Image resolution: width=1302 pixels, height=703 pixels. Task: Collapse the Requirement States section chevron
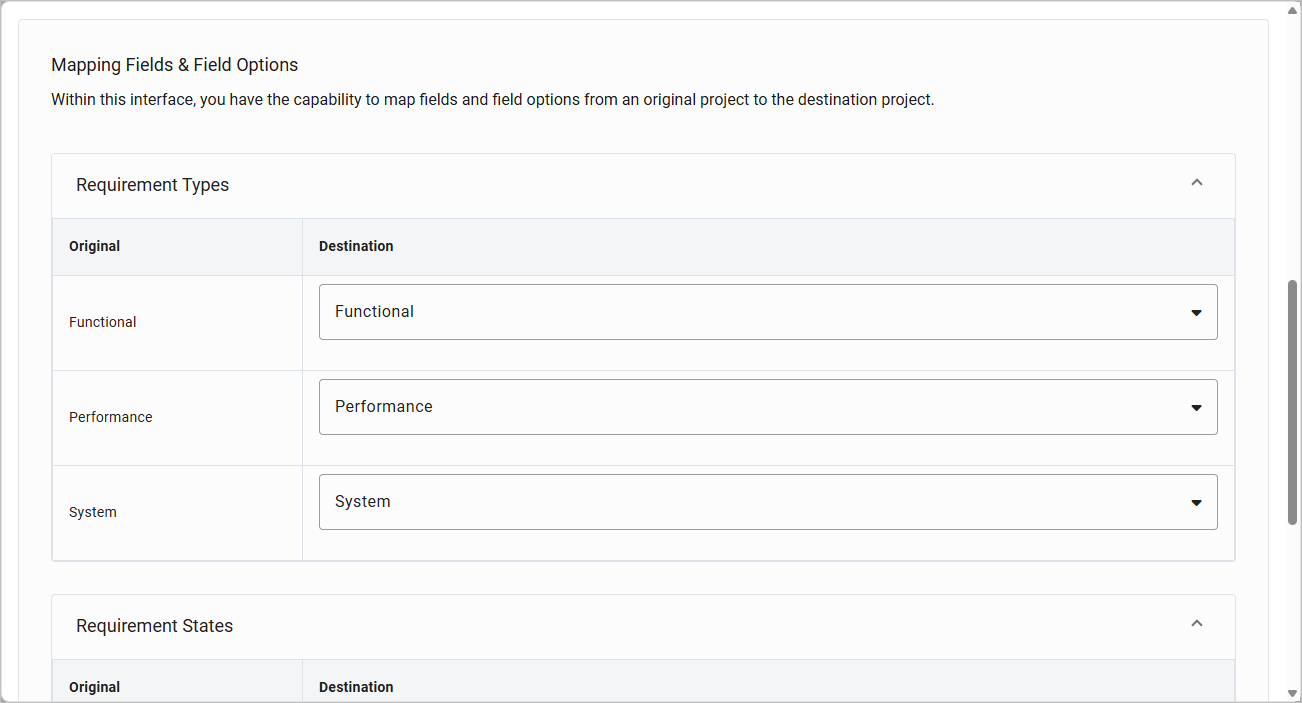tap(1196, 624)
